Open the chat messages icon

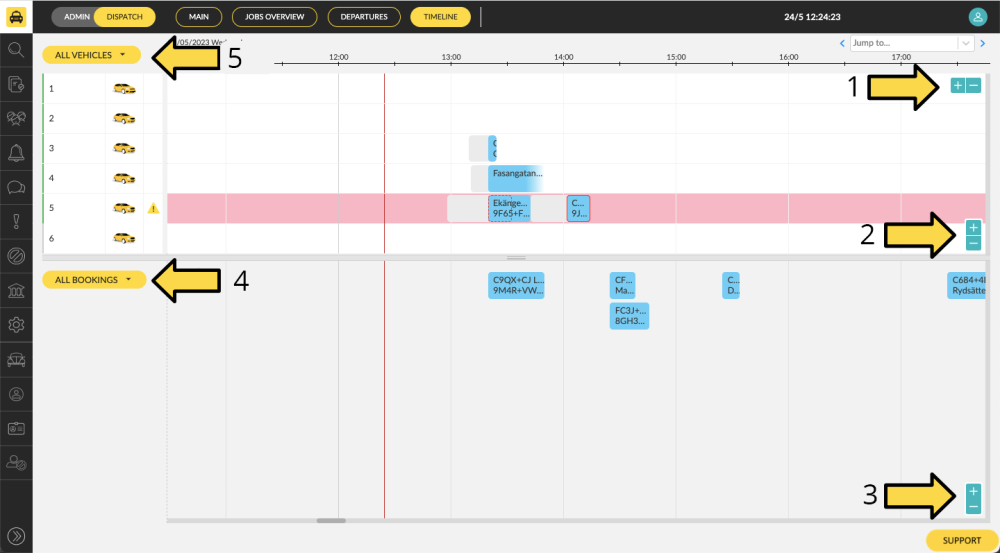(x=16, y=186)
